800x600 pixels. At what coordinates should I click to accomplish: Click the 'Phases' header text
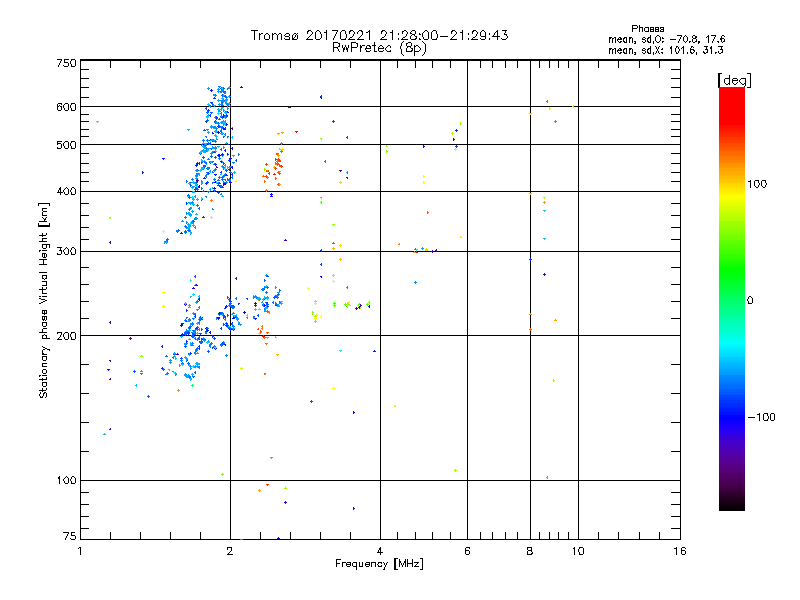tap(647, 29)
